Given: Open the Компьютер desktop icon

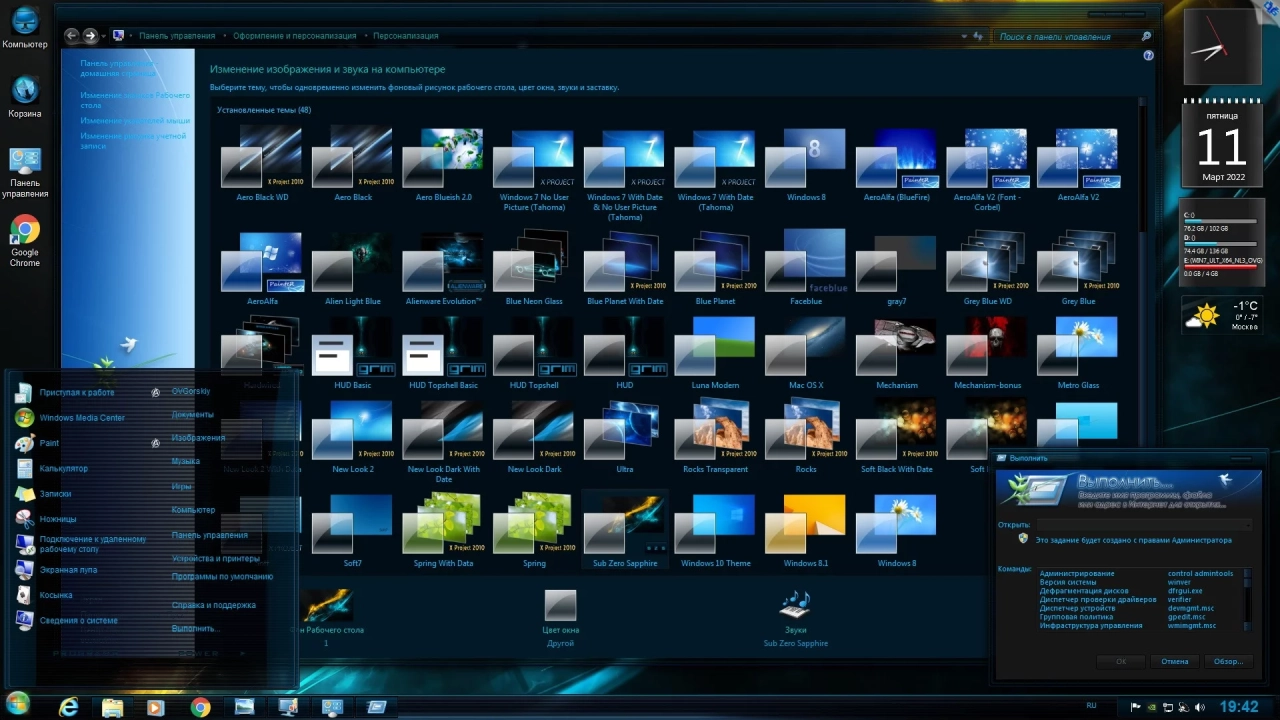Looking at the screenshot, I should (25, 27).
